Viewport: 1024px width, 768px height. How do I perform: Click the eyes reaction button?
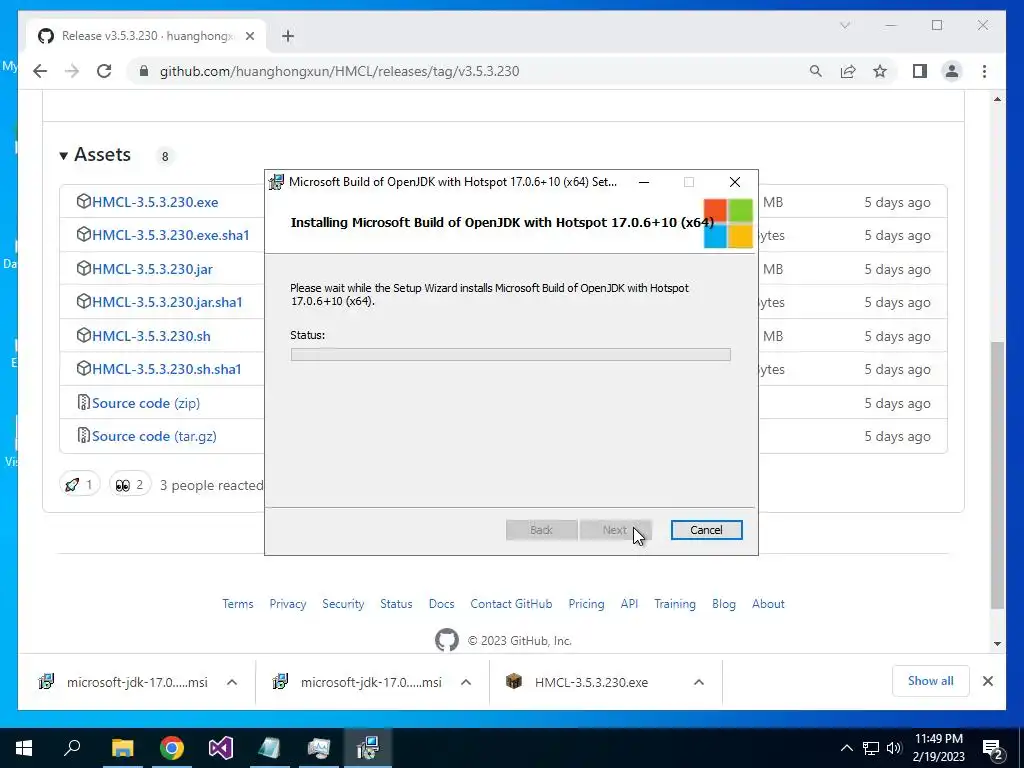point(130,485)
